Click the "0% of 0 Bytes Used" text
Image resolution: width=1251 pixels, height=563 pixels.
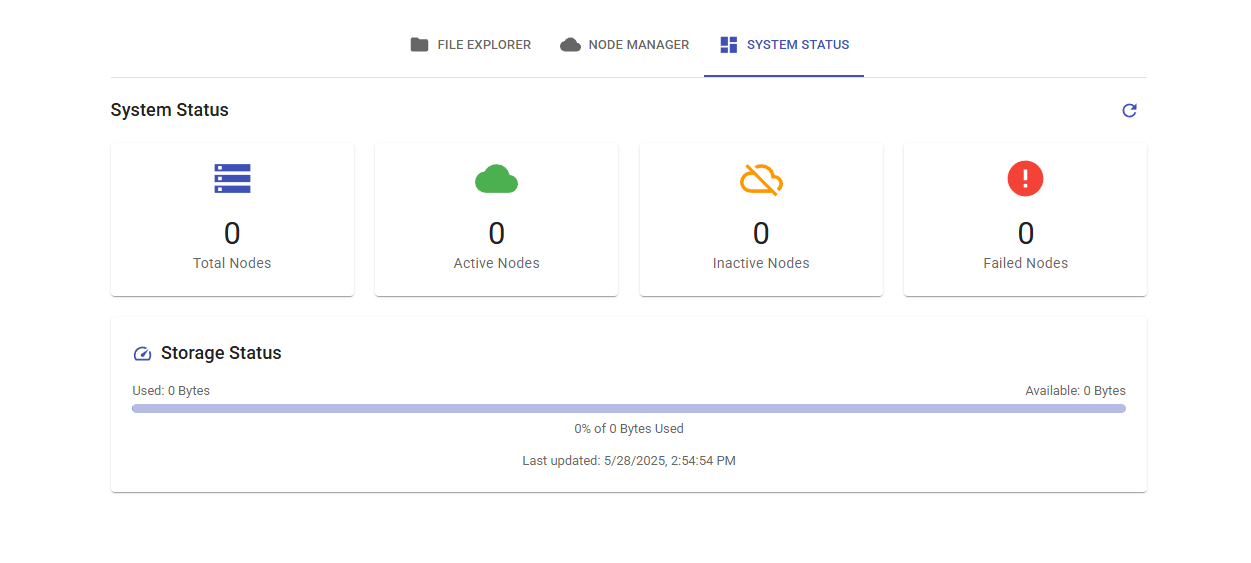[629, 429]
